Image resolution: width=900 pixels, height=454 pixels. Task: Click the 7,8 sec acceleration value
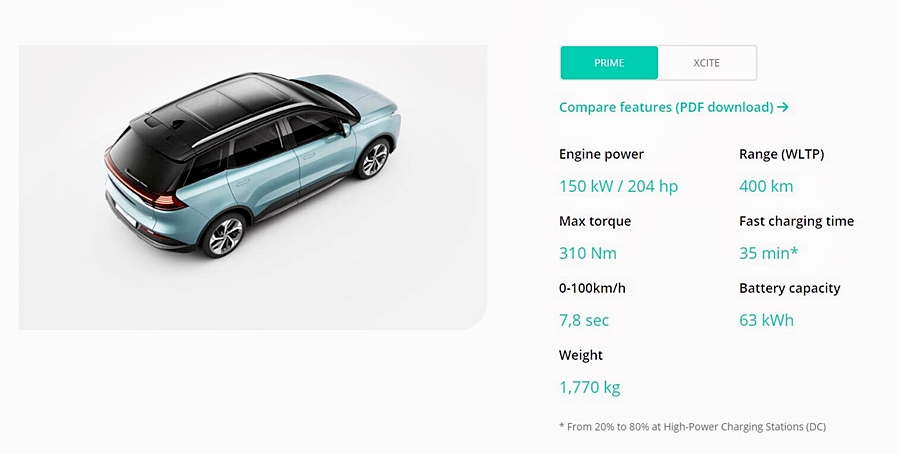[x=584, y=320]
